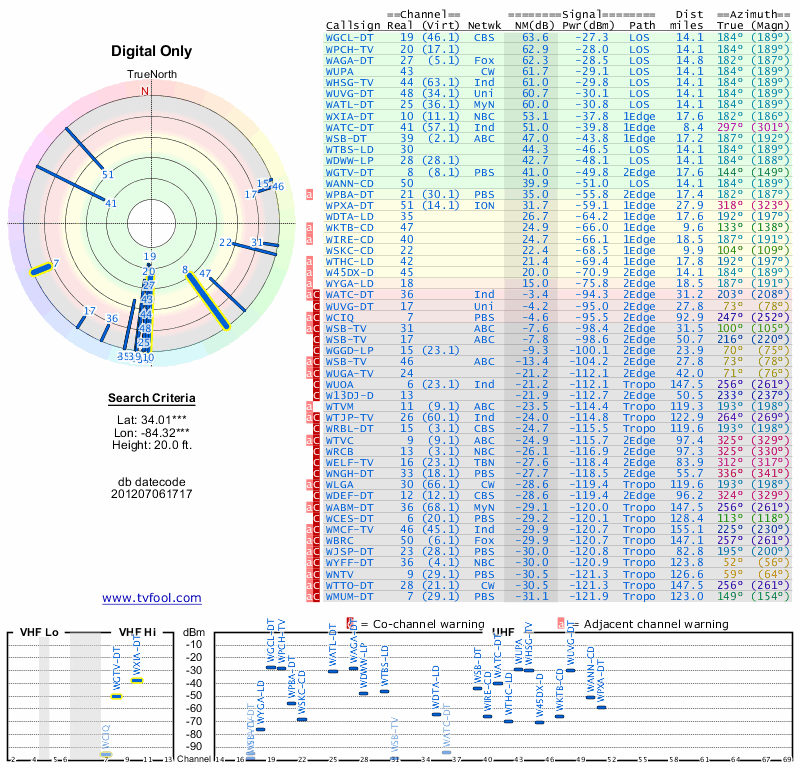
Task: Select the WGTV-DT bar in VHF Hi chart
Action: (116, 695)
